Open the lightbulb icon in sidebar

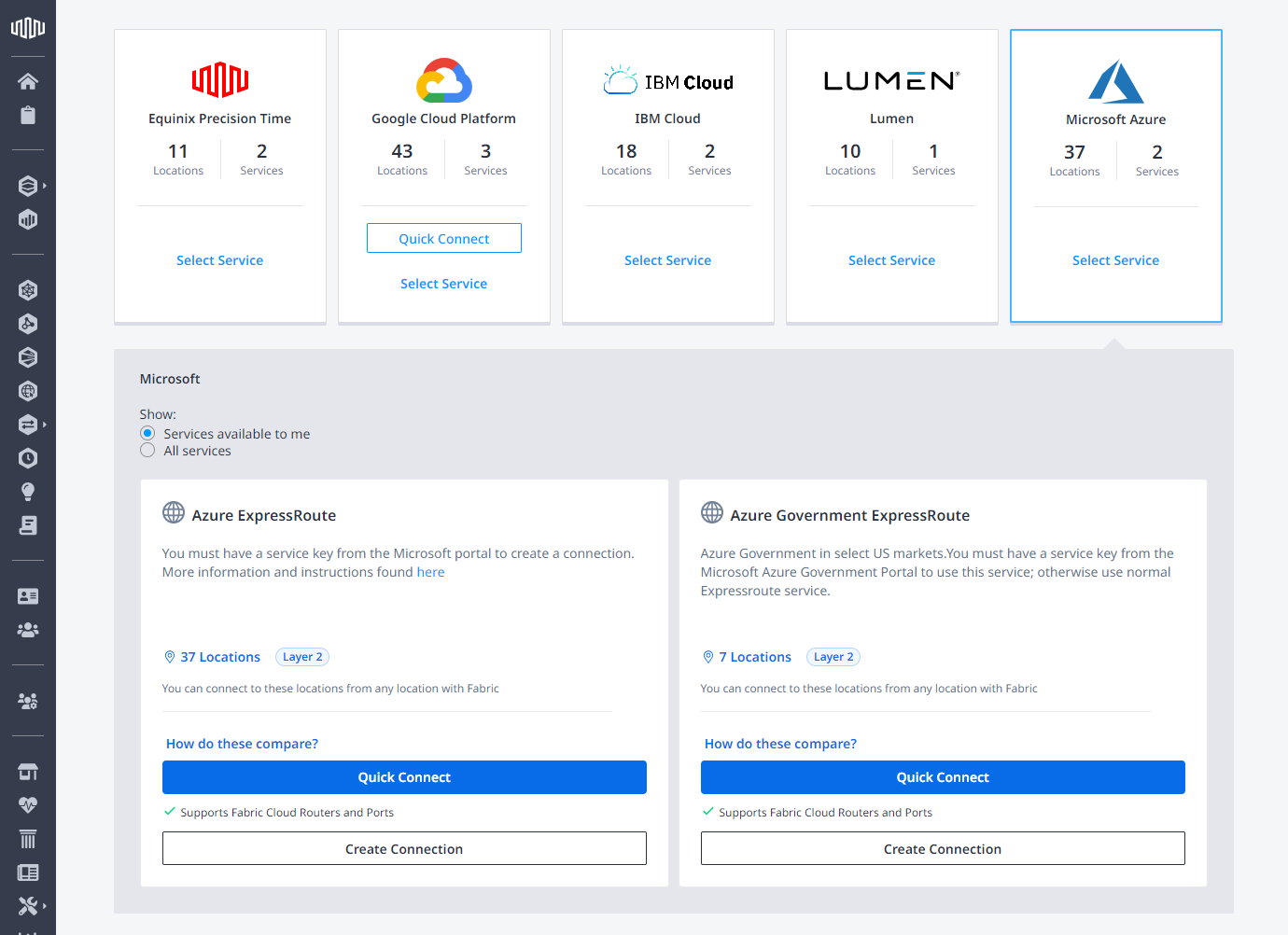[x=28, y=492]
